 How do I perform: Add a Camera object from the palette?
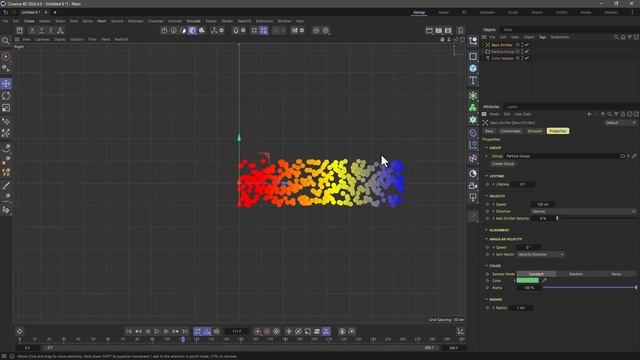pyautogui.click(x=473, y=186)
